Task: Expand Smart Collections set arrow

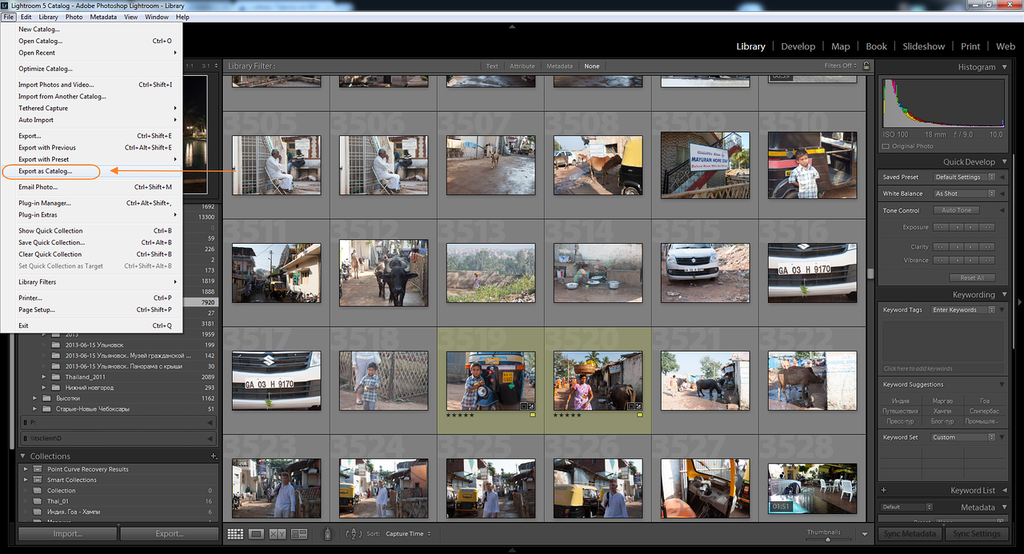Action: (x=25, y=480)
